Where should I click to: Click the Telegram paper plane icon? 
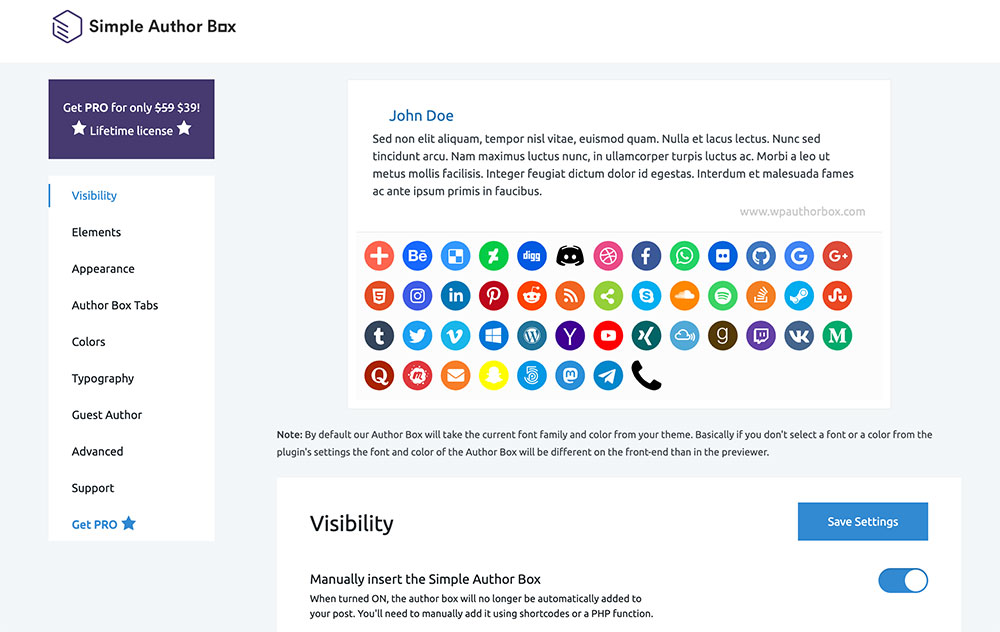coord(608,375)
